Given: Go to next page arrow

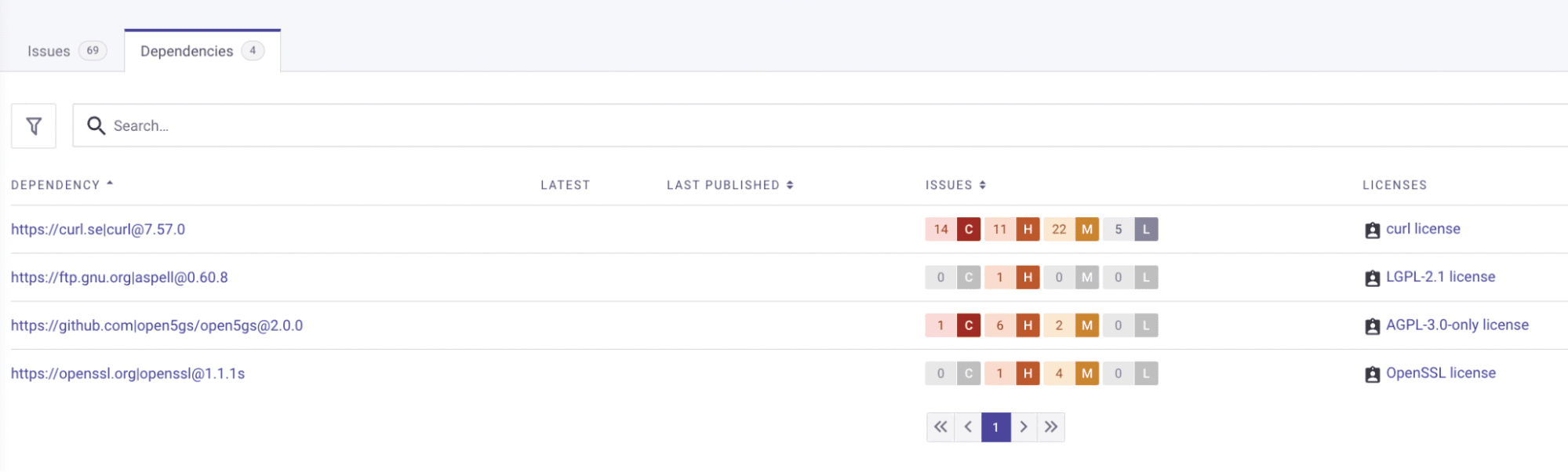Looking at the screenshot, I should point(1024,427).
